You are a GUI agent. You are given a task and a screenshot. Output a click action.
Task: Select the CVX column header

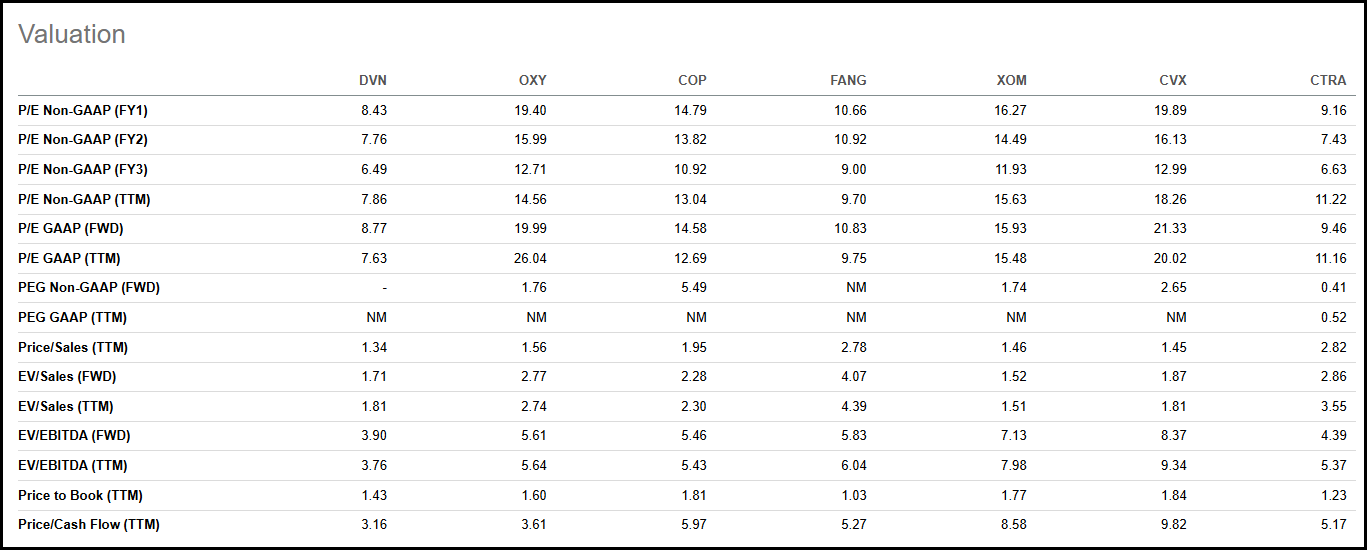tap(1171, 80)
